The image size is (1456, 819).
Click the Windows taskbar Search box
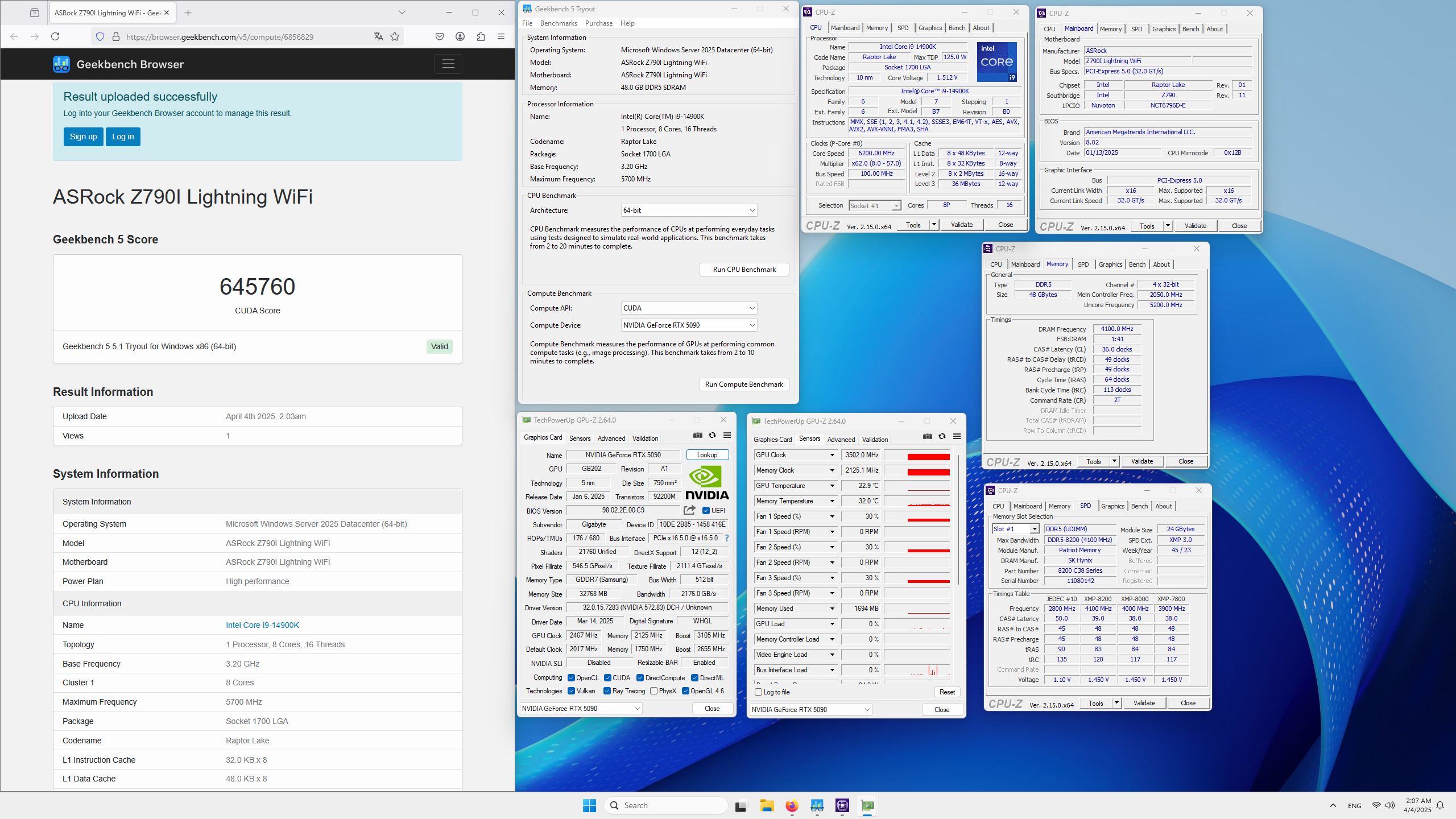pyautogui.click(x=666, y=805)
